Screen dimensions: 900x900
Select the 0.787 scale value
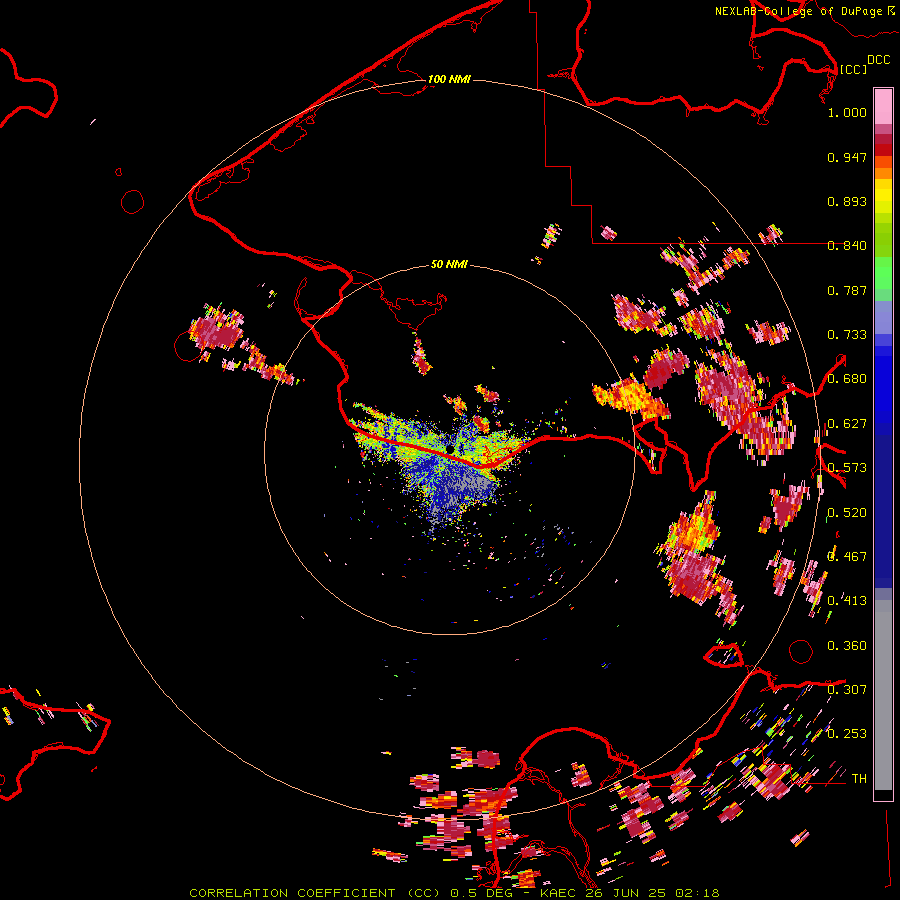click(847, 290)
